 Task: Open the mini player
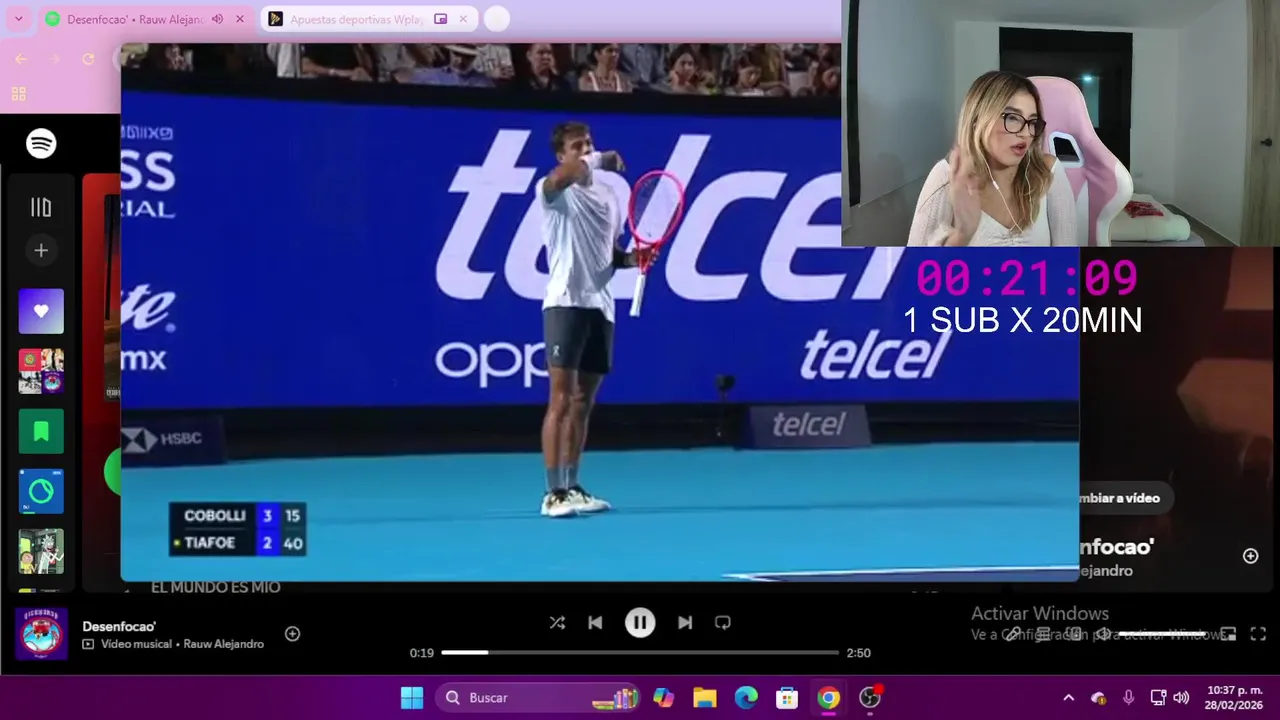(1228, 634)
